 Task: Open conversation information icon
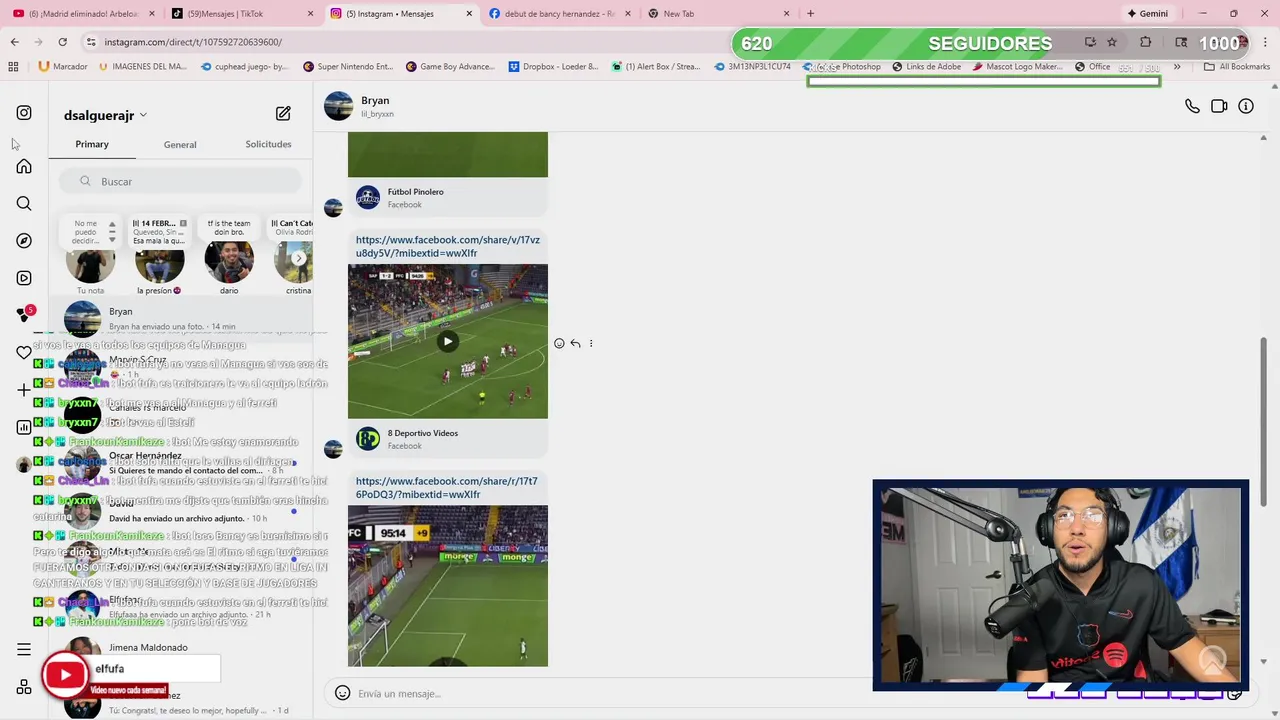[1246, 106]
